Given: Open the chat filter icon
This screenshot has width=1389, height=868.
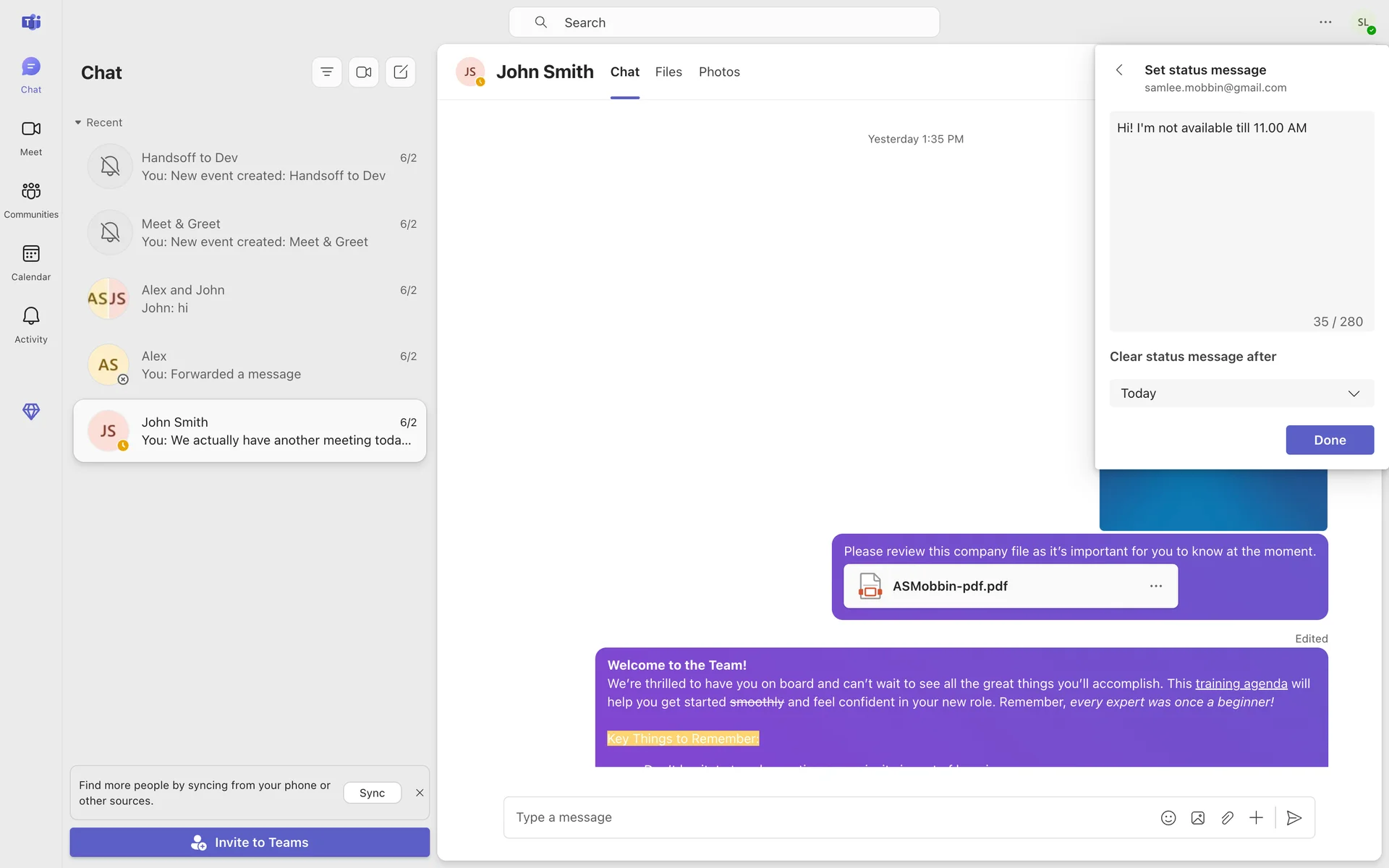Looking at the screenshot, I should click(x=327, y=72).
